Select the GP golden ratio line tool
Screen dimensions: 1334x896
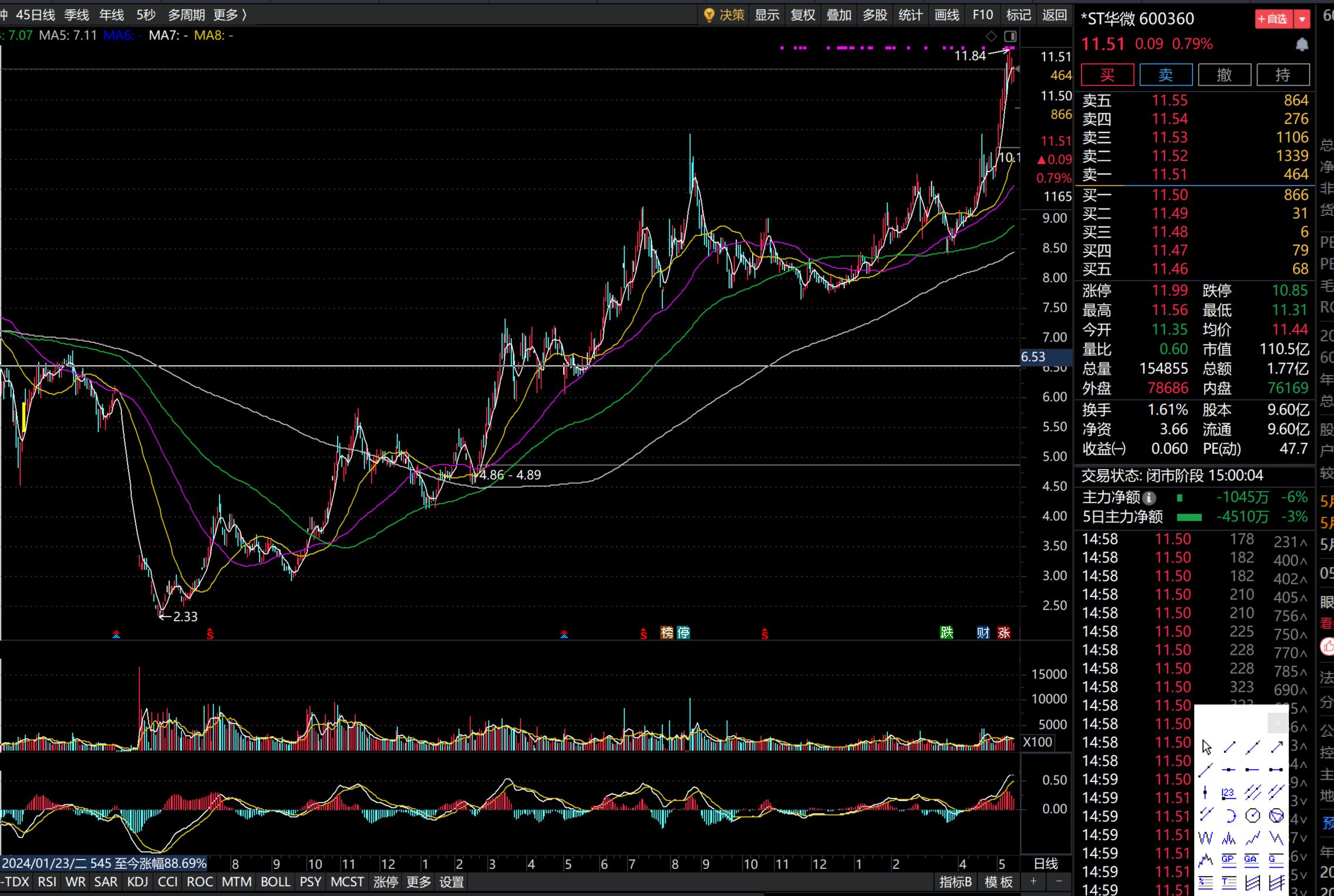tap(1229, 861)
